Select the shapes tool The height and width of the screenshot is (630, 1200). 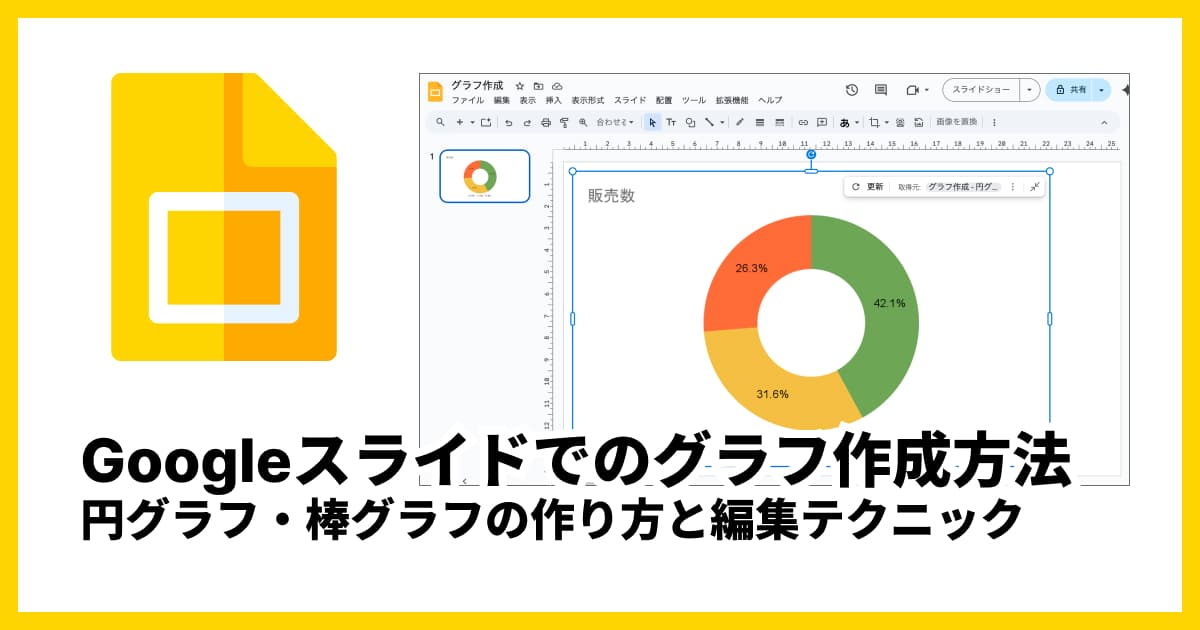pos(692,121)
